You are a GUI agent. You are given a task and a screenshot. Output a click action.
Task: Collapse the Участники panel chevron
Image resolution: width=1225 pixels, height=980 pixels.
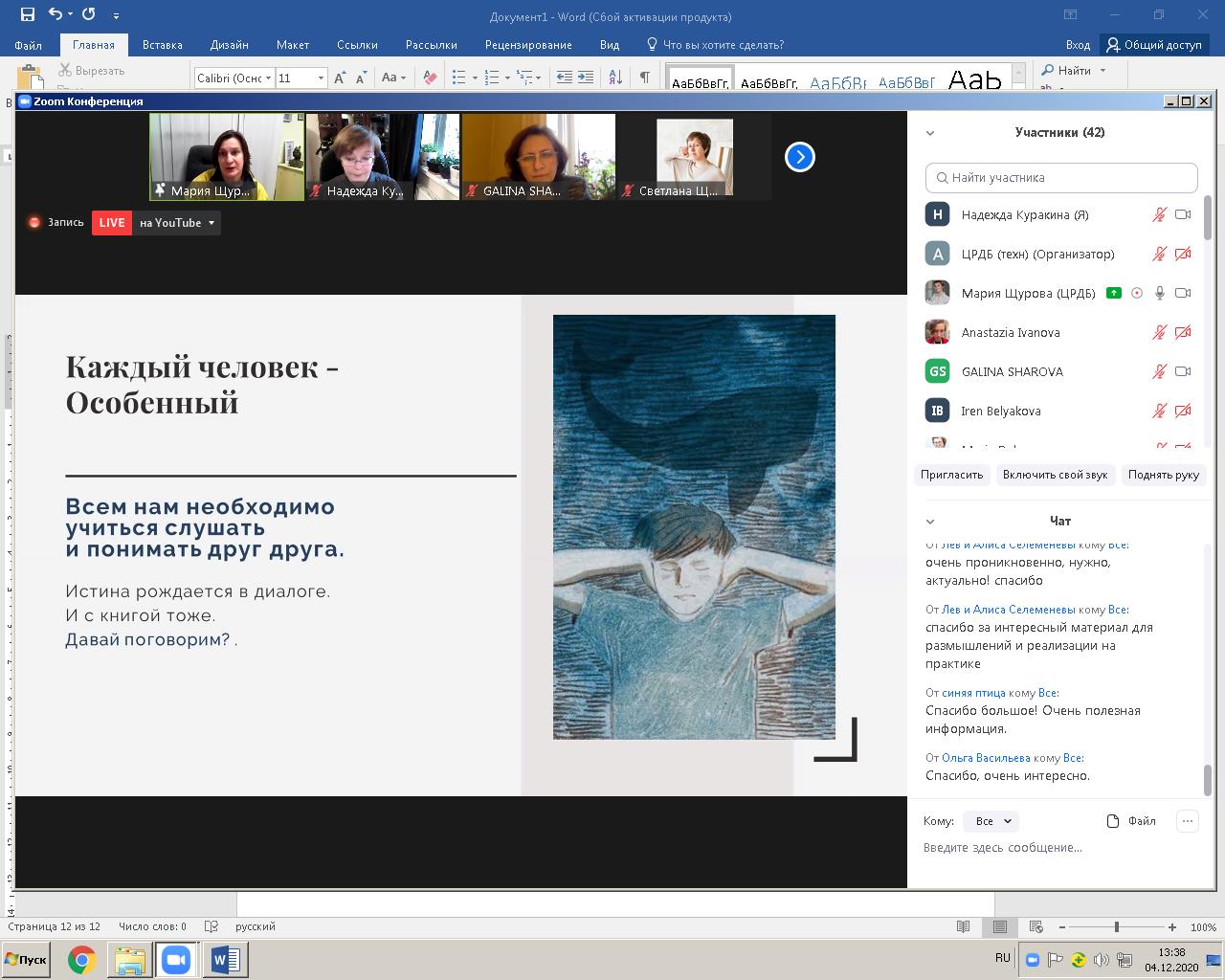pos(930,133)
